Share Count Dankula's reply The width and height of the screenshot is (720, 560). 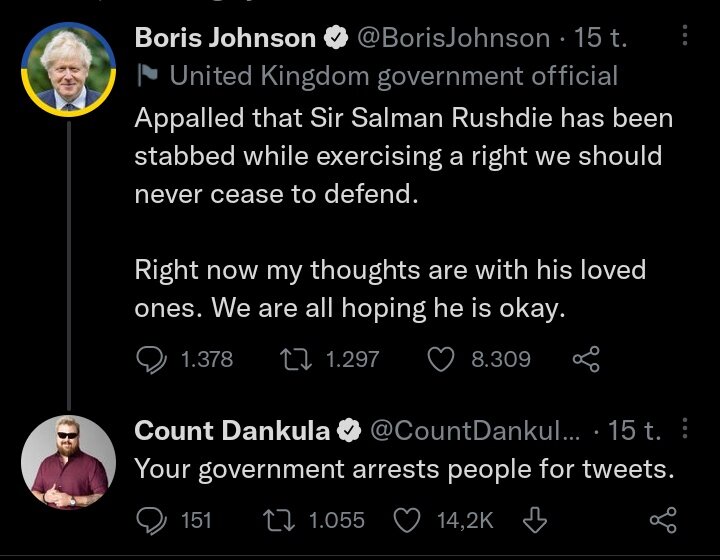point(663,519)
